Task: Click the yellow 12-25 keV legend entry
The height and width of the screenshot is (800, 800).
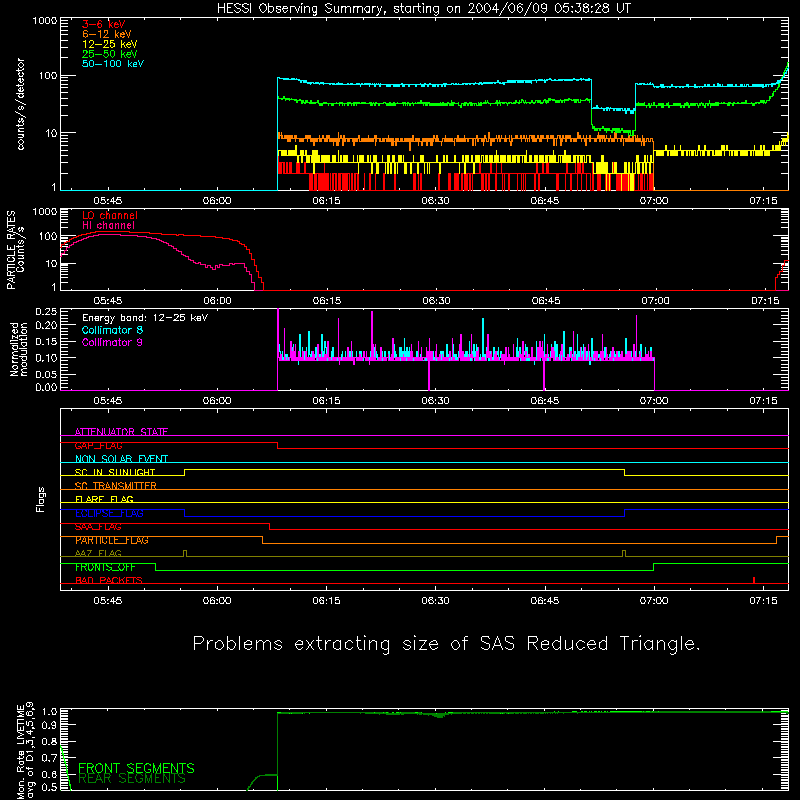Action: click(x=109, y=44)
